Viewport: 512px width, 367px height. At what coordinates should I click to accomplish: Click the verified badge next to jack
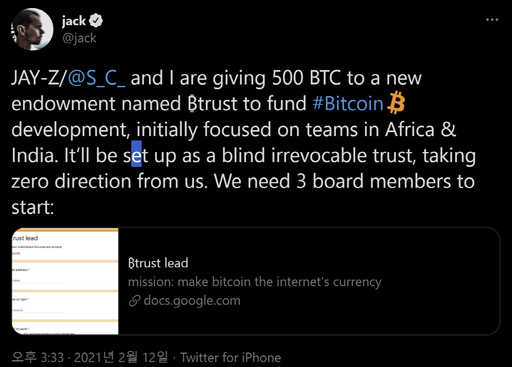click(x=96, y=21)
